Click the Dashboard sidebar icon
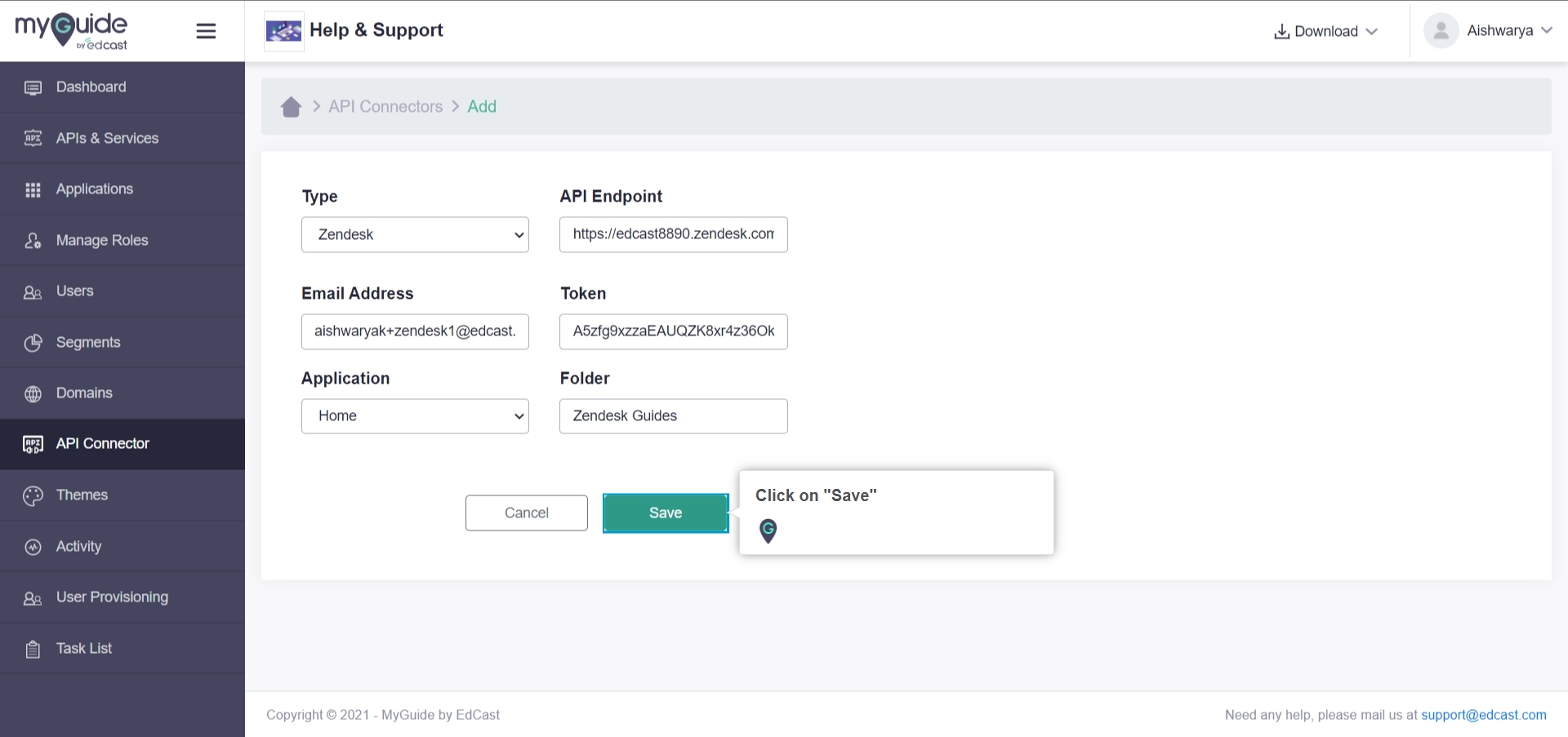Viewport: 1568px width, 737px height. tap(33, 87)
